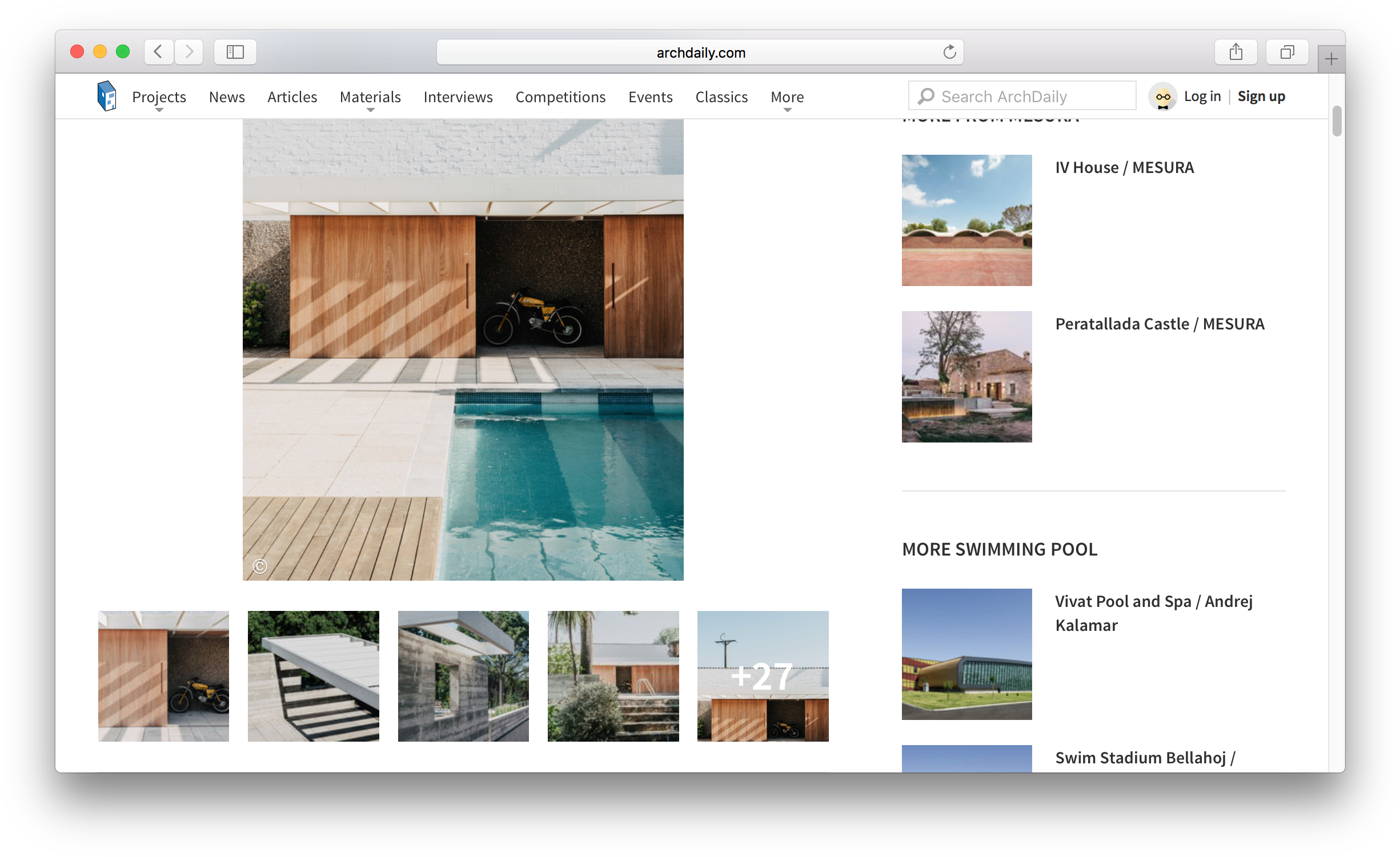Viewport: 1400px width, 857px height.
Task: Click the magnifier icon in the search bar
Action: point(926,96)
